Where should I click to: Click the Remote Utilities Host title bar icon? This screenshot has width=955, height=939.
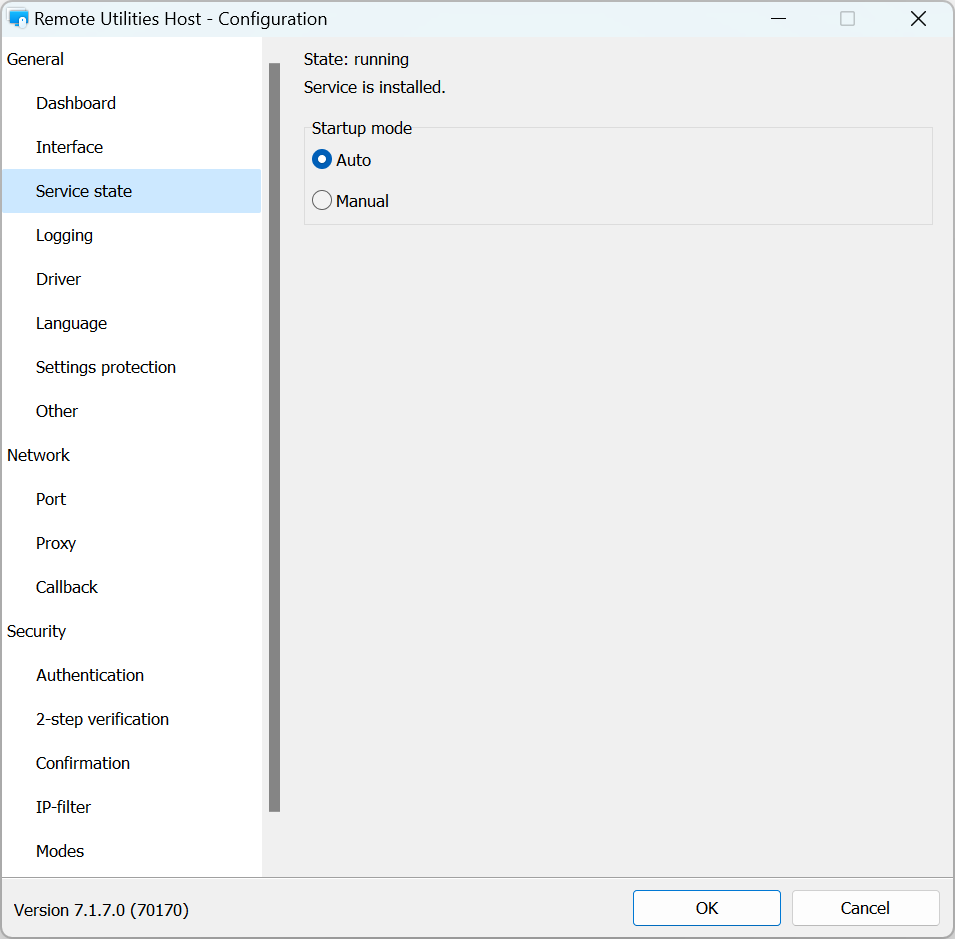coord(18,19)
